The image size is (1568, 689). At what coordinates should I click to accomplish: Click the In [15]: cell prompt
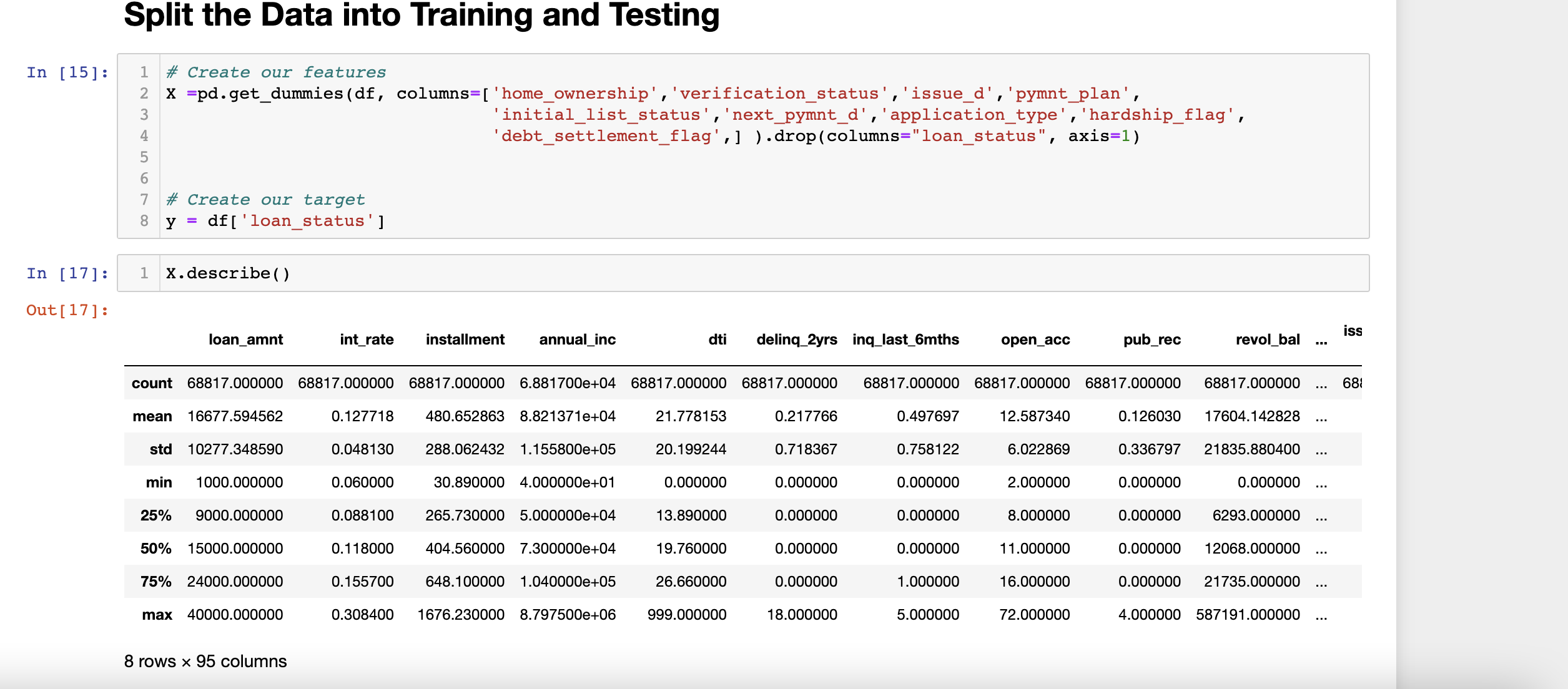pyautogui.click(x=67, y=72)
